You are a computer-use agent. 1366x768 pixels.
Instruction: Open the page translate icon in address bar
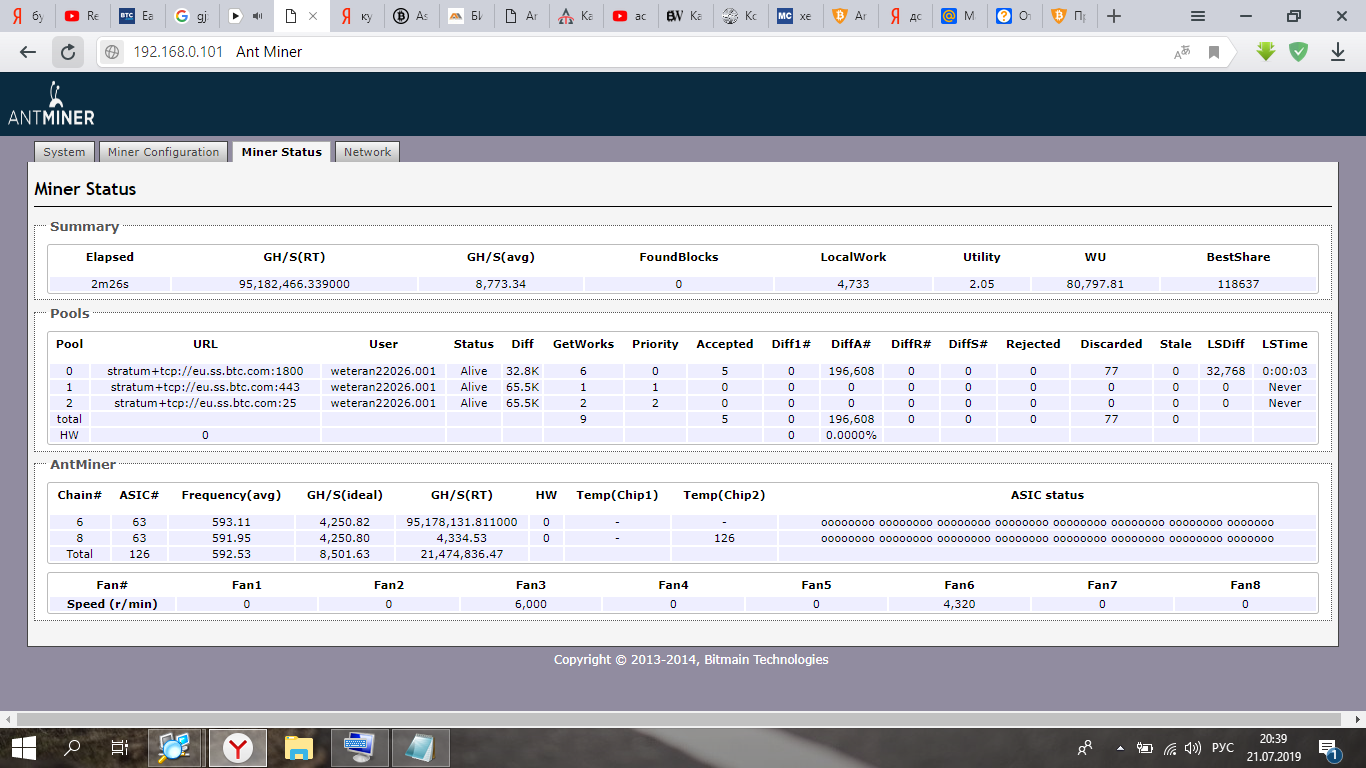pos(1183,52)
